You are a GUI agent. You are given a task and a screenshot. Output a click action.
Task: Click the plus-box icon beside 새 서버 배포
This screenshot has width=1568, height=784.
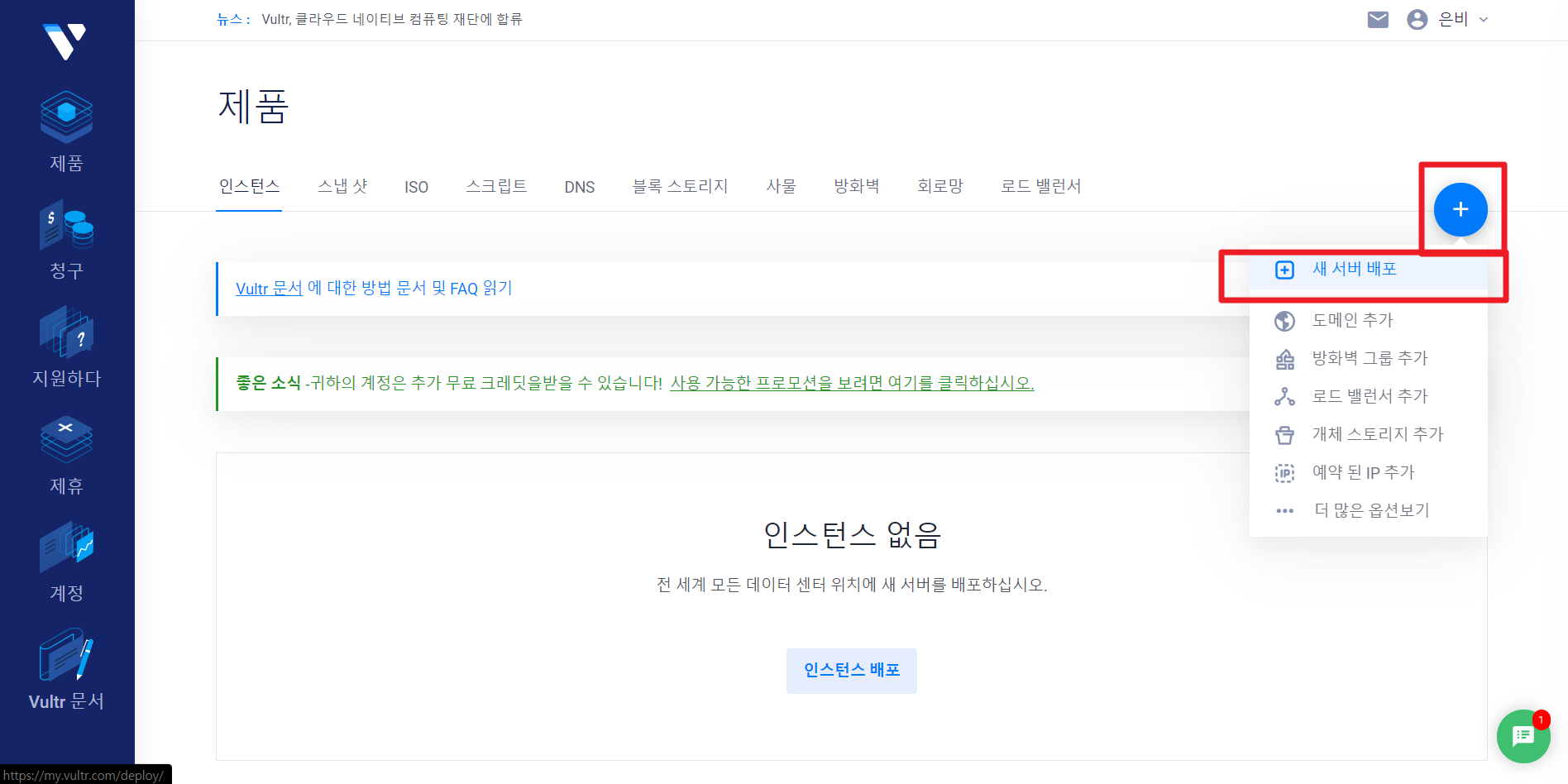(1284, 270)
